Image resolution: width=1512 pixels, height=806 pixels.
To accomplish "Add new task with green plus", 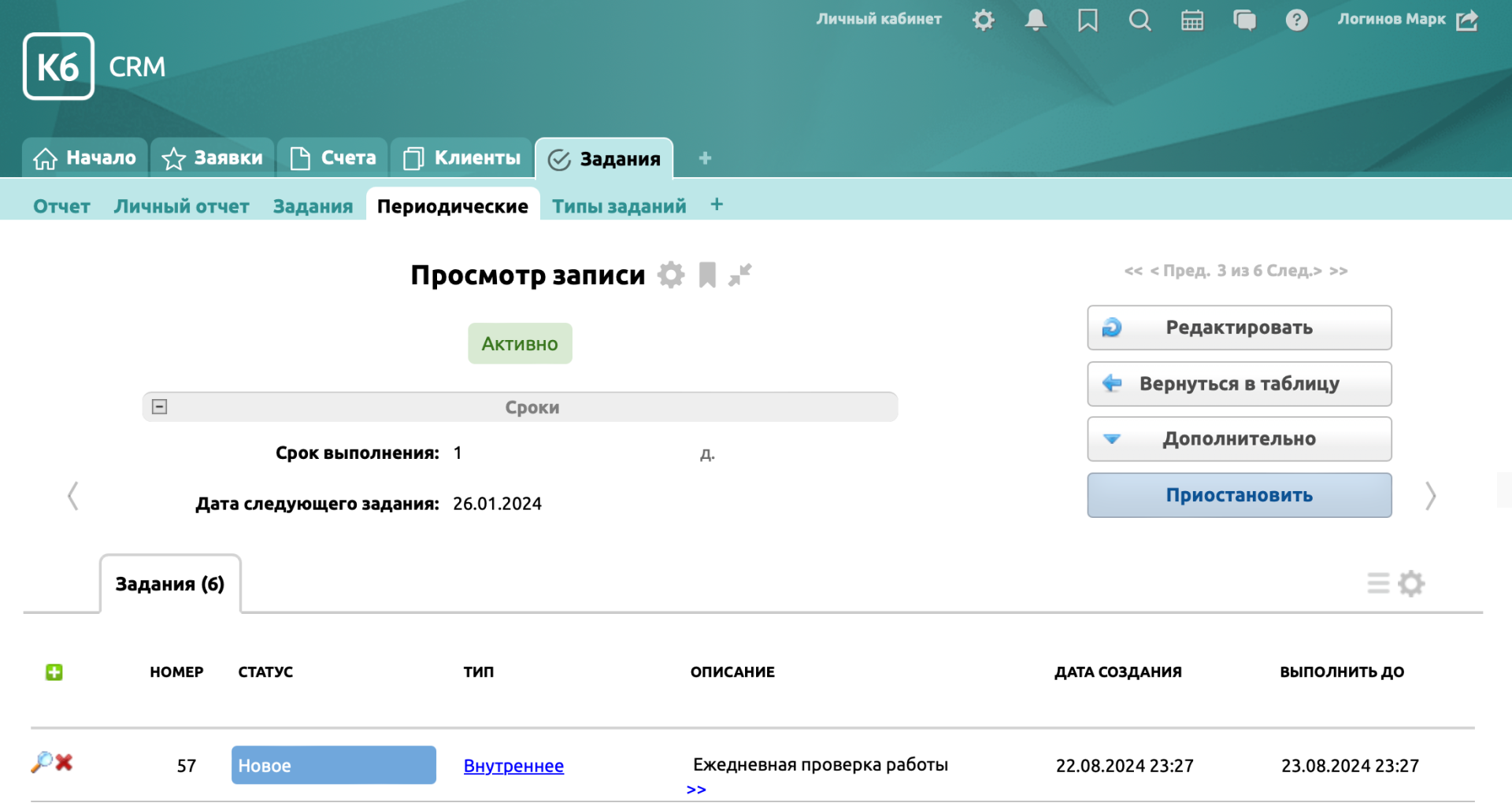I will (54, 672).
